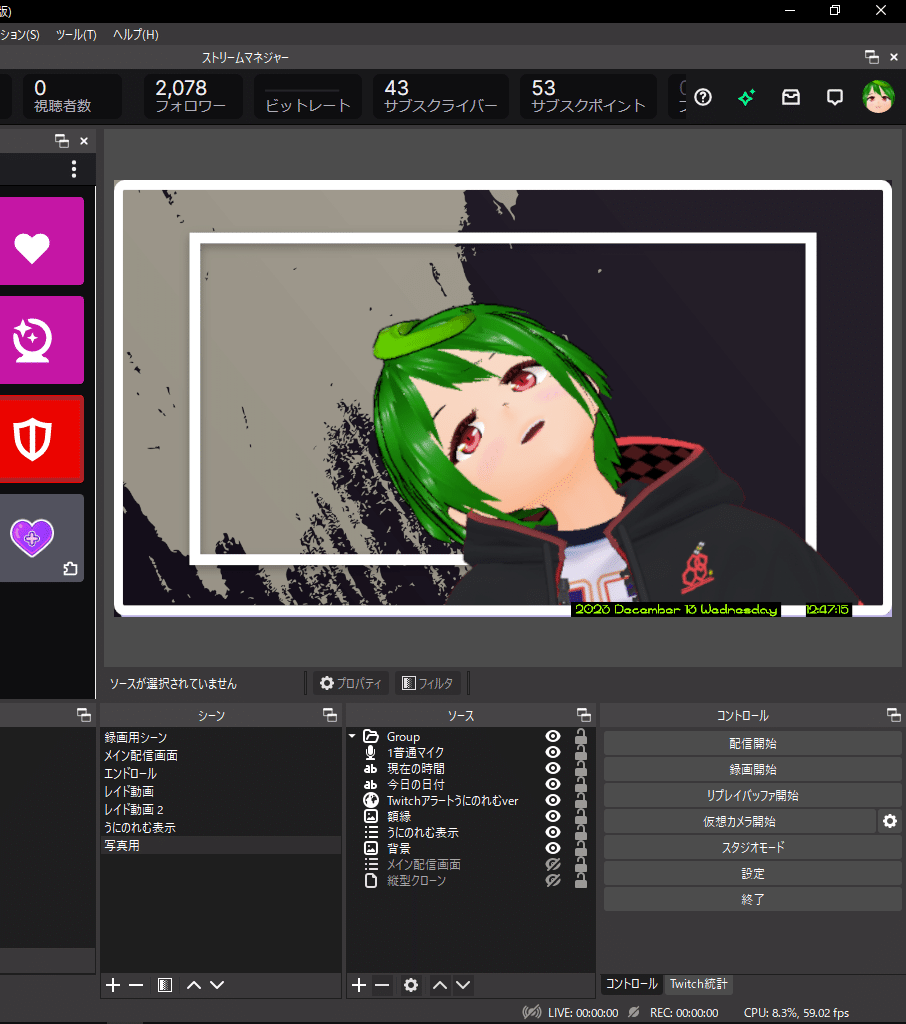Open scene filters icon in scene toolbar
The height and width of the screenshot is (1024, 906).
[x=165, y=985]
